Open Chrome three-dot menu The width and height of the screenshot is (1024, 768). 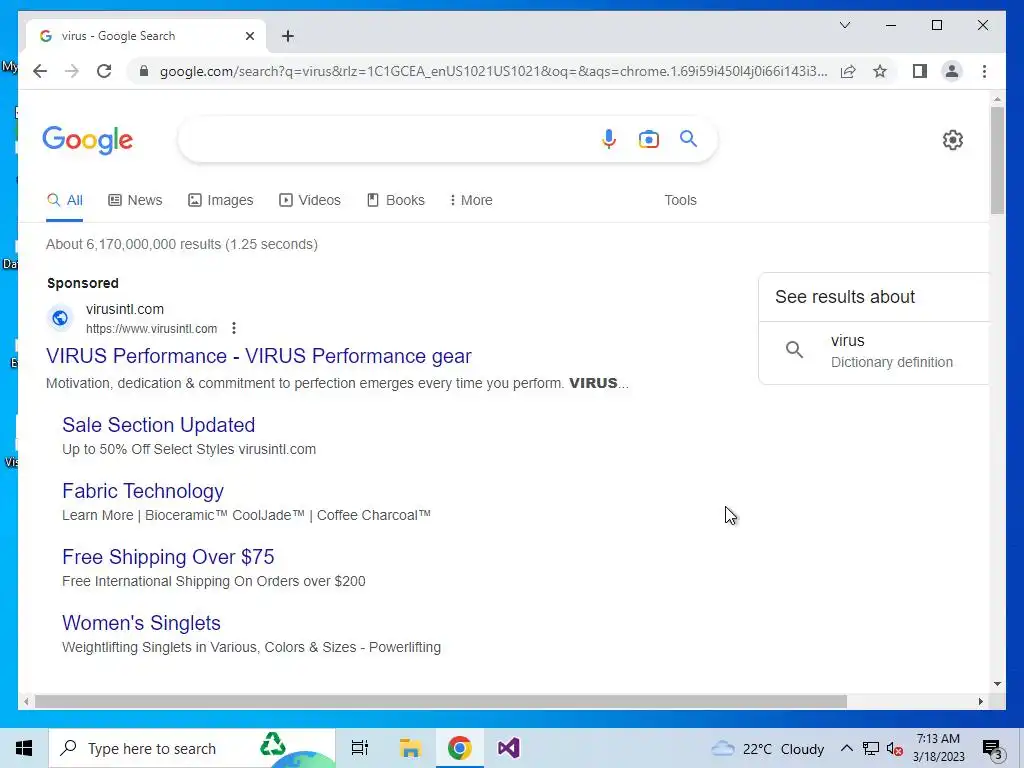(x=984, y=71)
